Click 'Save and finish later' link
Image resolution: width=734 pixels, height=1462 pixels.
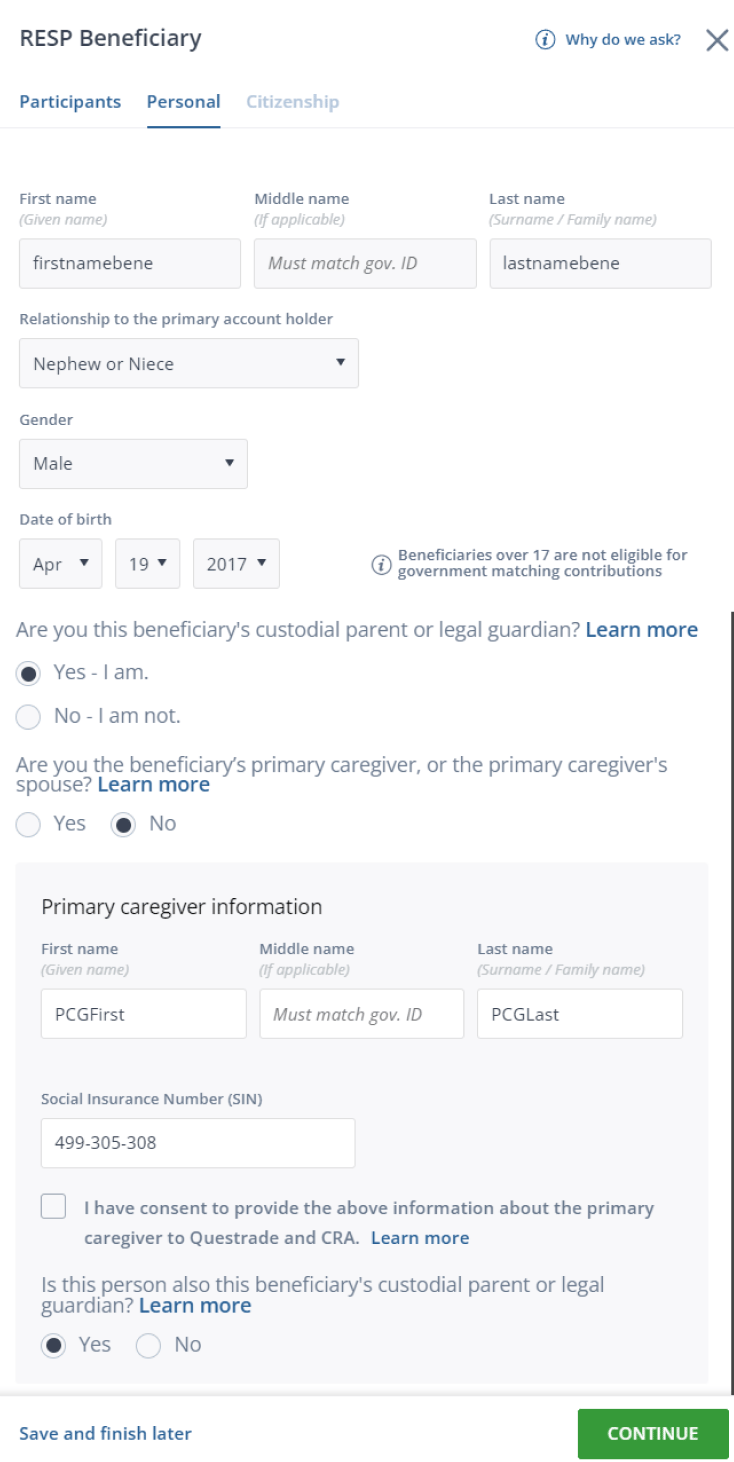point(105,1433)
